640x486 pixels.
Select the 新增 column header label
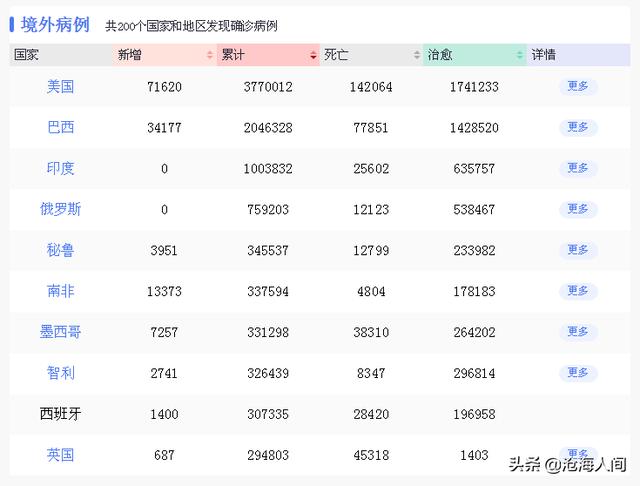(129, 55)
